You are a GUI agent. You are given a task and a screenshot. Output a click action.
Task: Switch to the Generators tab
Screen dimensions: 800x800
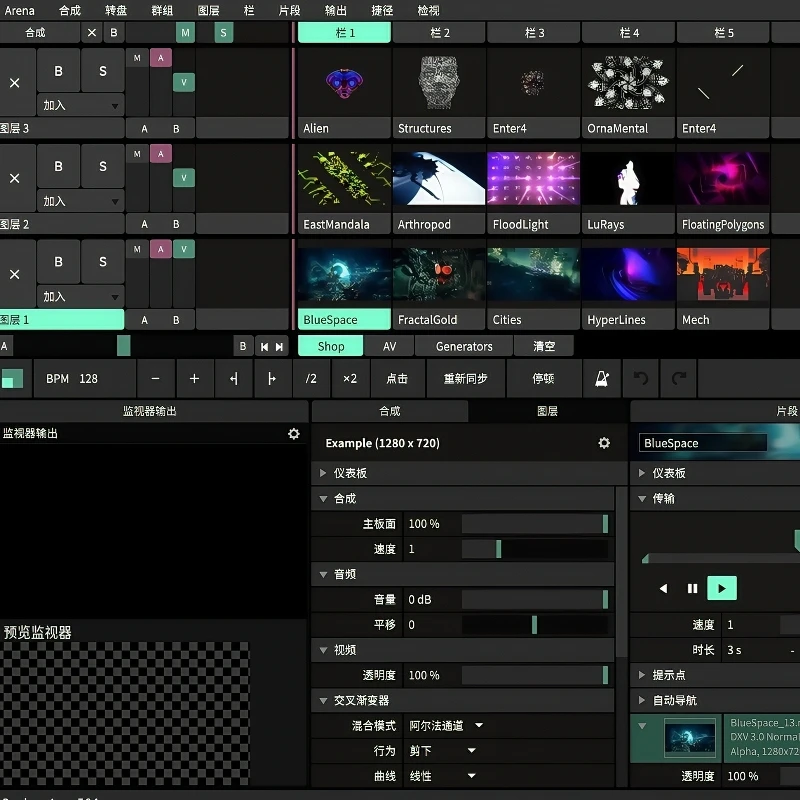[x=464, y=346]
